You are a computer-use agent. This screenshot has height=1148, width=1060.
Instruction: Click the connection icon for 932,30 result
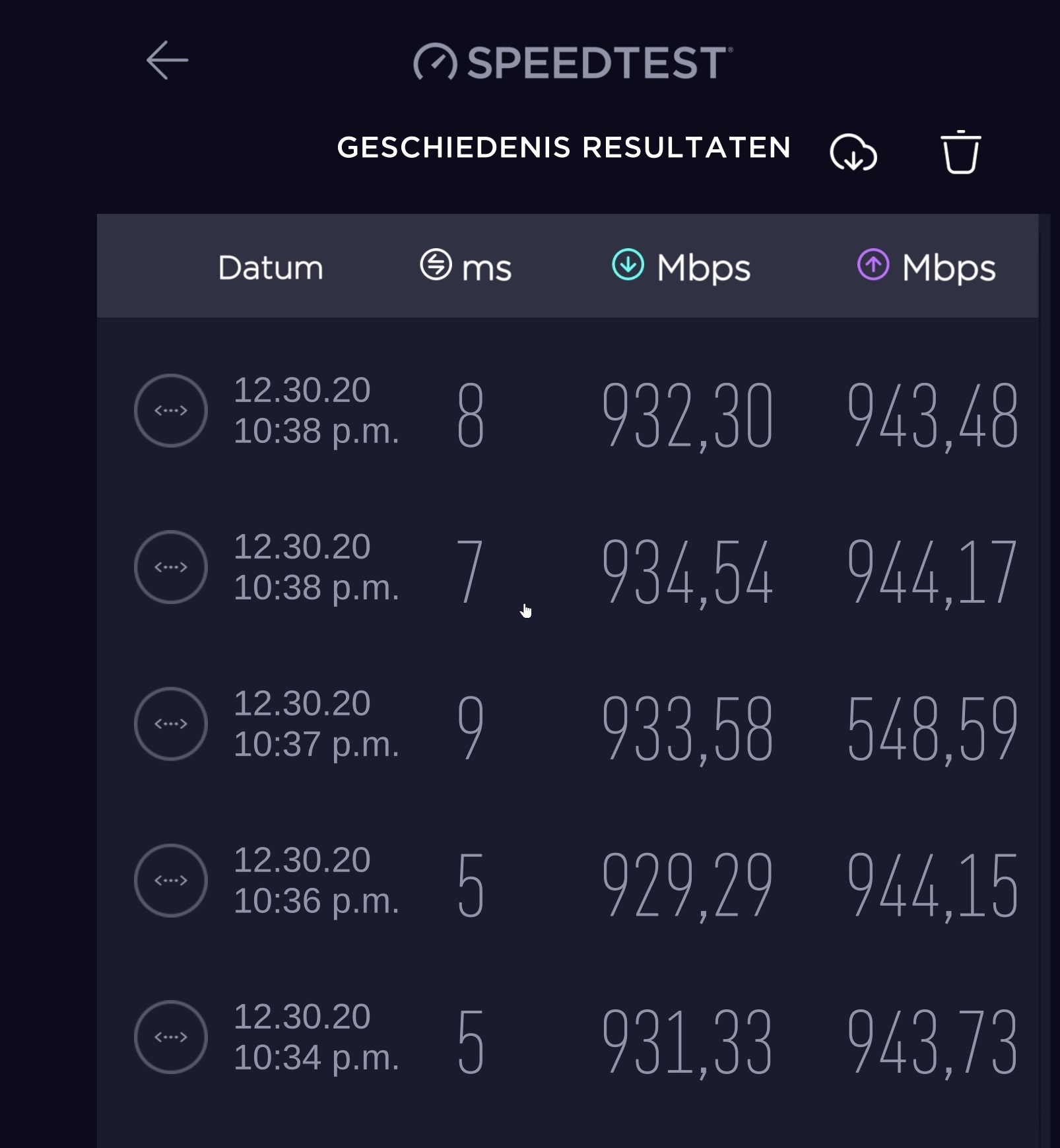click(x=171, y=411)
